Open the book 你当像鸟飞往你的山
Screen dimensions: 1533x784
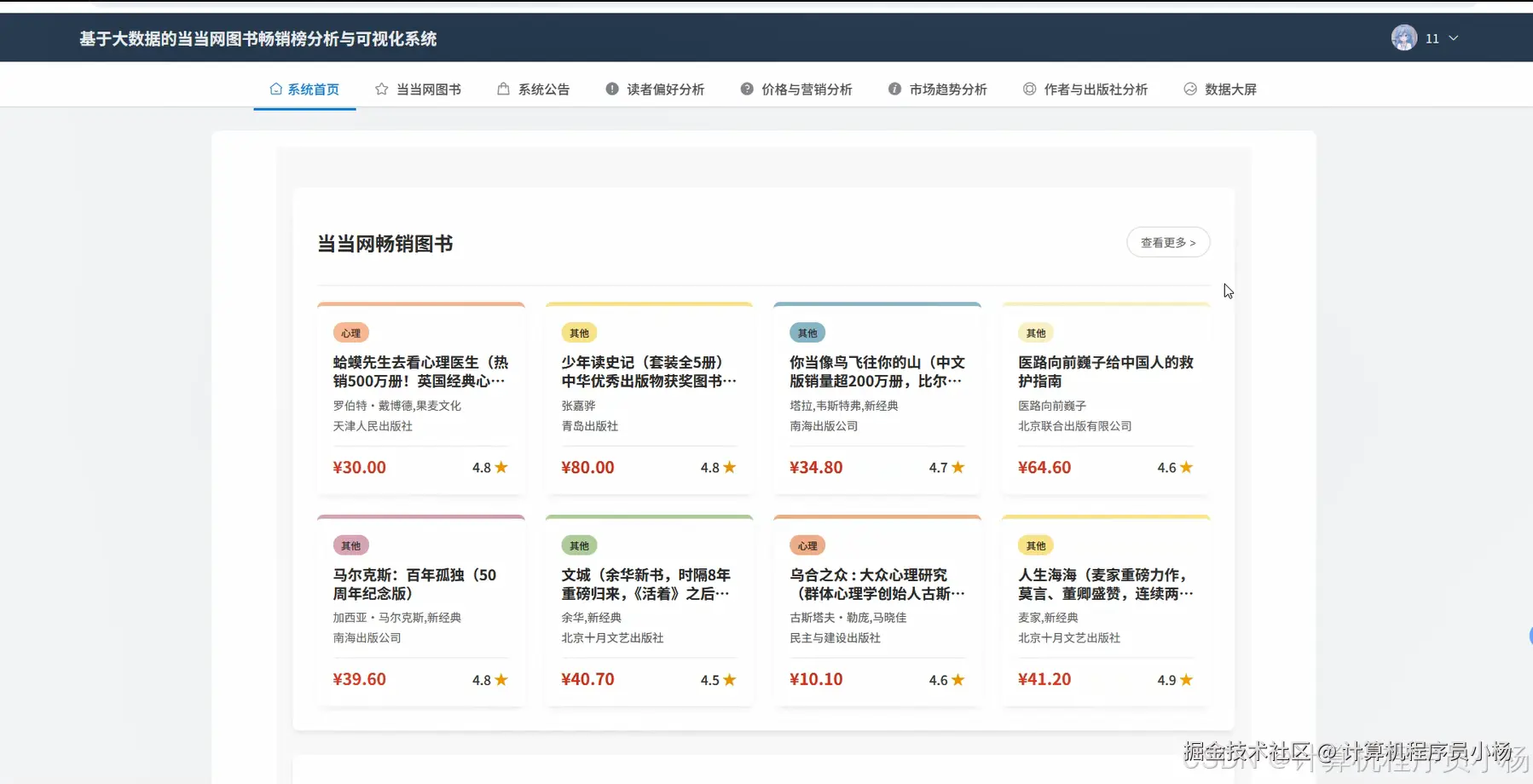[x=877, y=372]
